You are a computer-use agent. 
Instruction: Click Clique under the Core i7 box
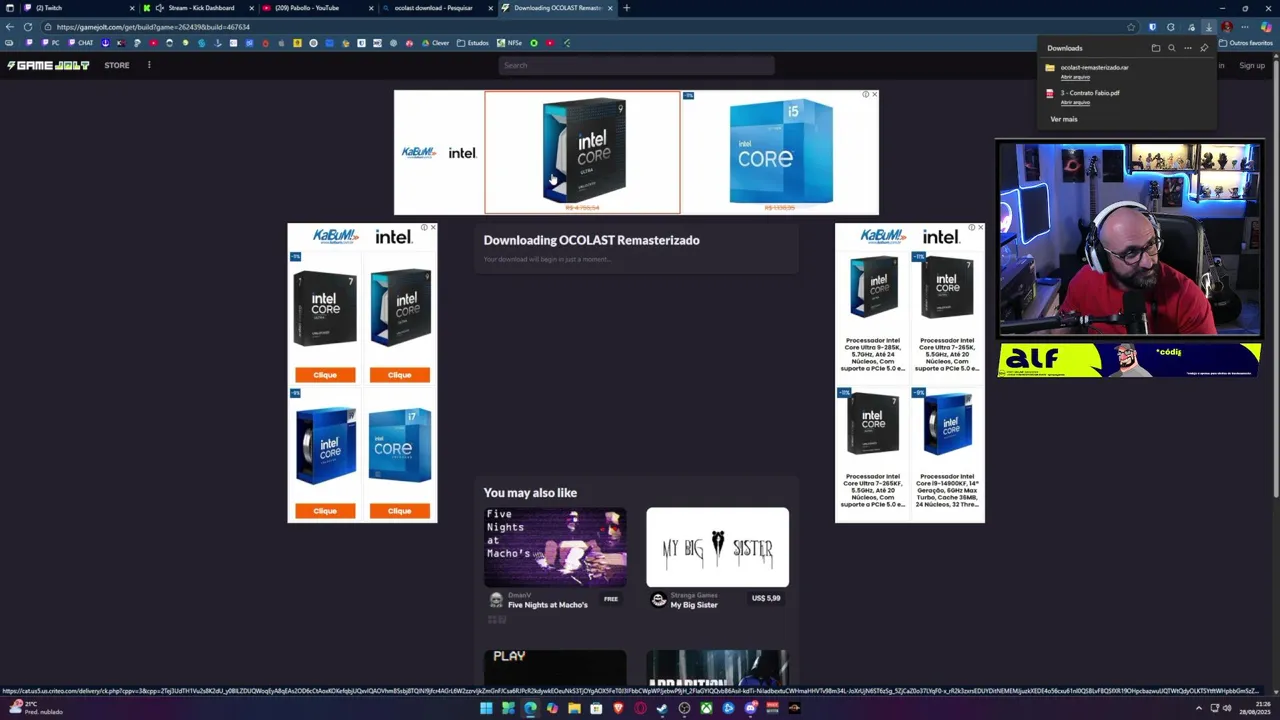(x=399, y=511)
